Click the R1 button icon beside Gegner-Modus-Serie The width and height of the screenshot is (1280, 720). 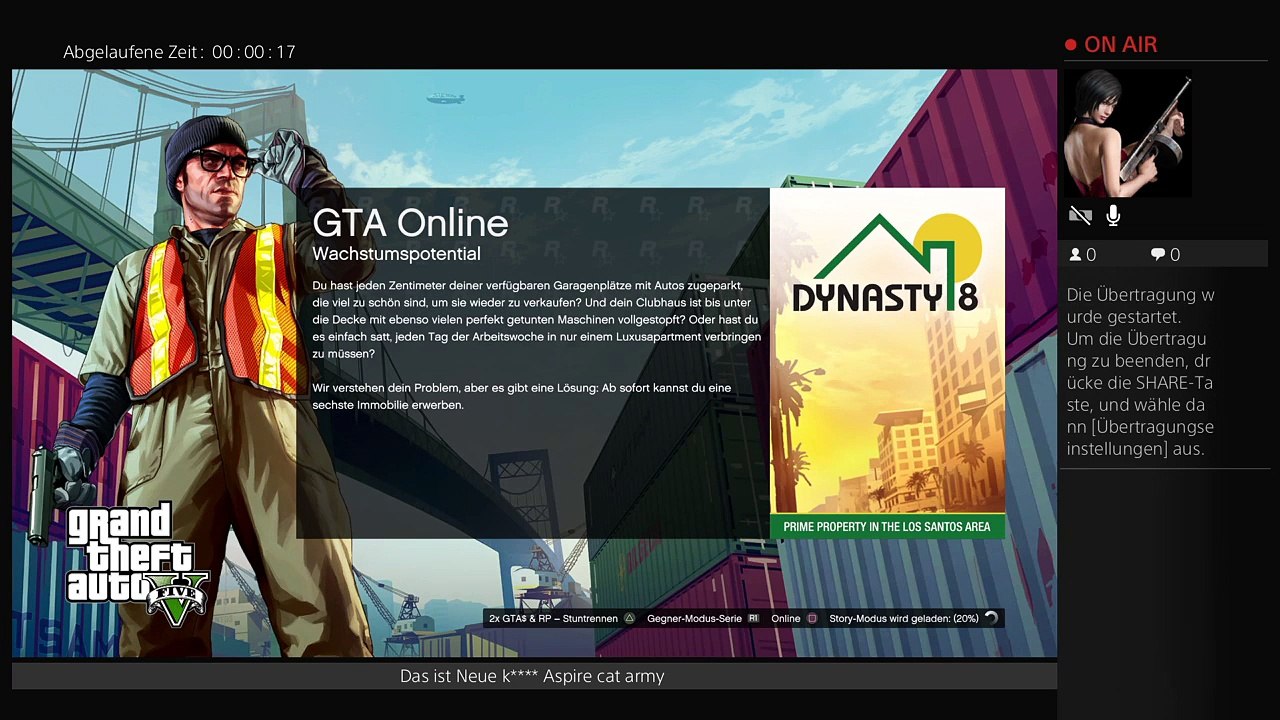[x=754, y=619]
